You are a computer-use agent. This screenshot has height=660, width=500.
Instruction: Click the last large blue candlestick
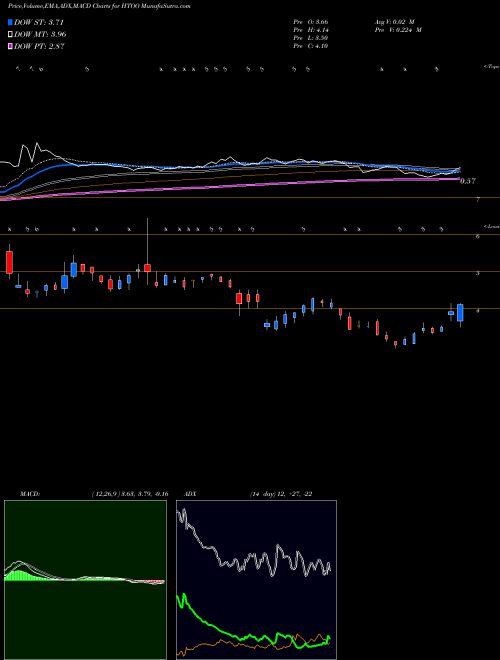pyautogui.click(x=460, y=313)
